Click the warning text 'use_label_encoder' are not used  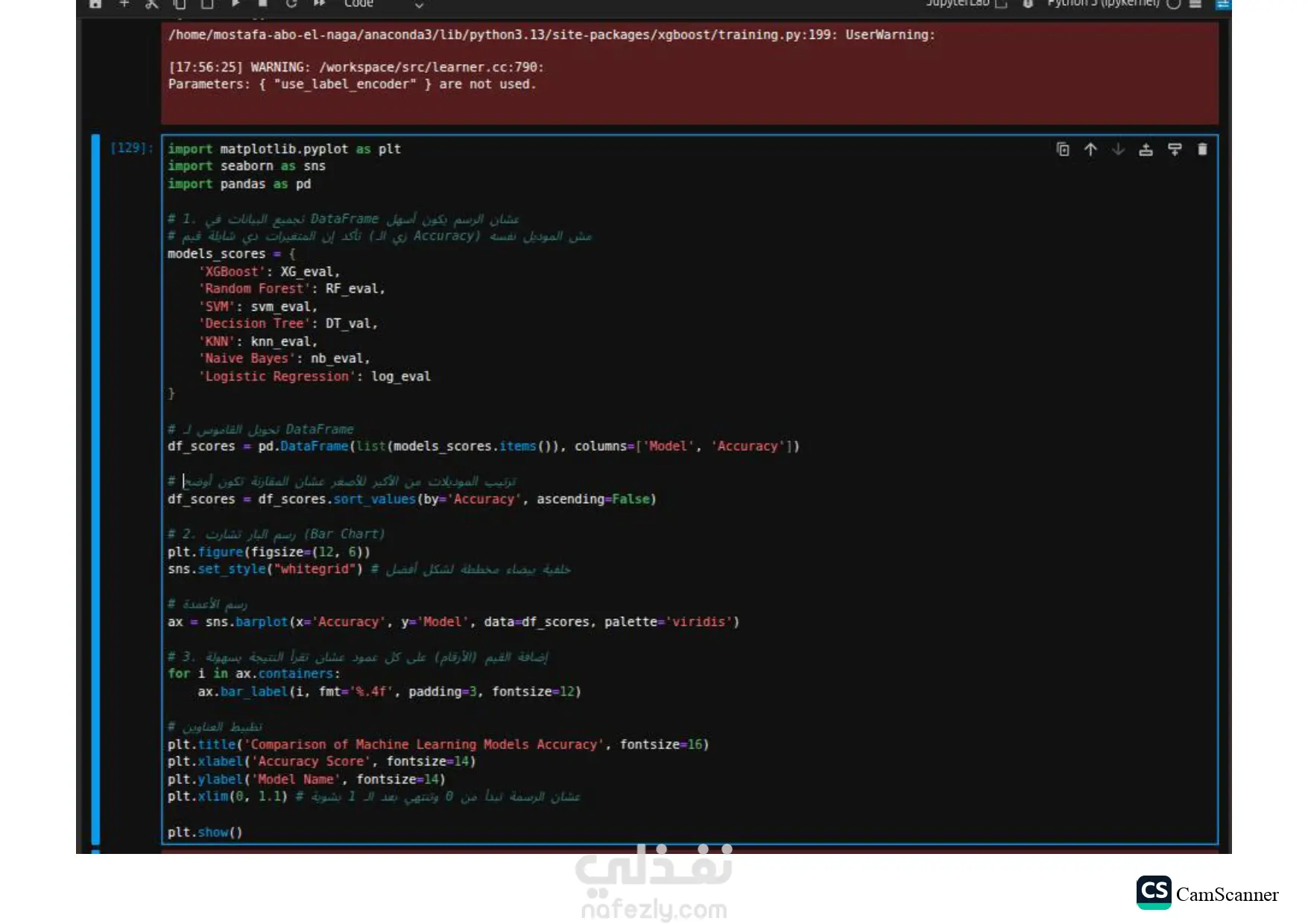352,85
